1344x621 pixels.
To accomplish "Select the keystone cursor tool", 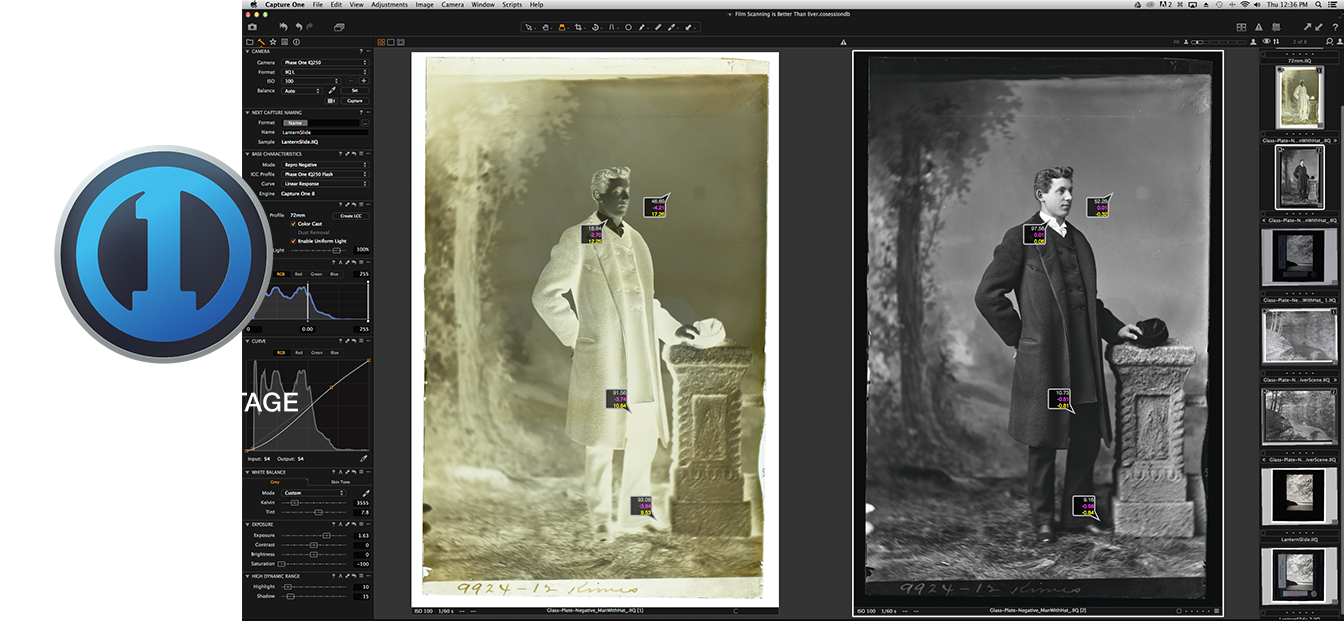I will tap(611, 27).
